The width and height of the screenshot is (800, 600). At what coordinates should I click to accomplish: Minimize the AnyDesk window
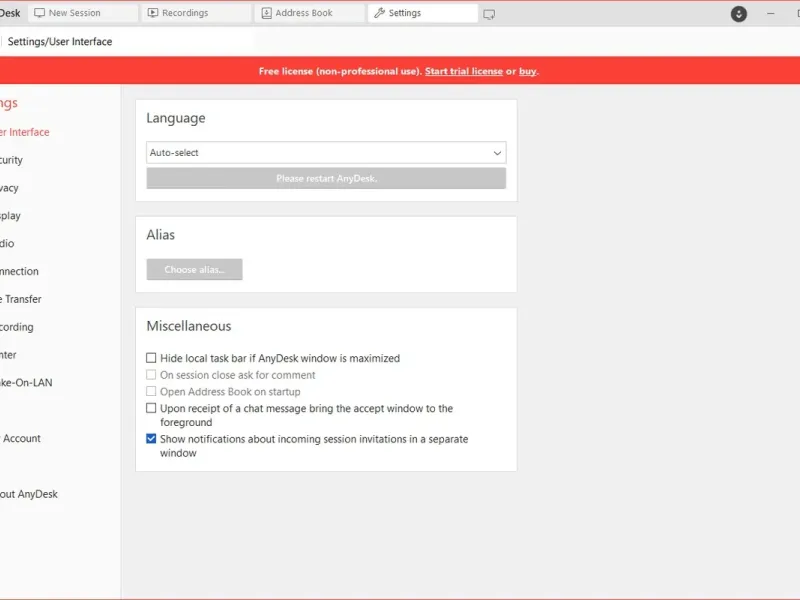(x=770, y=14)
